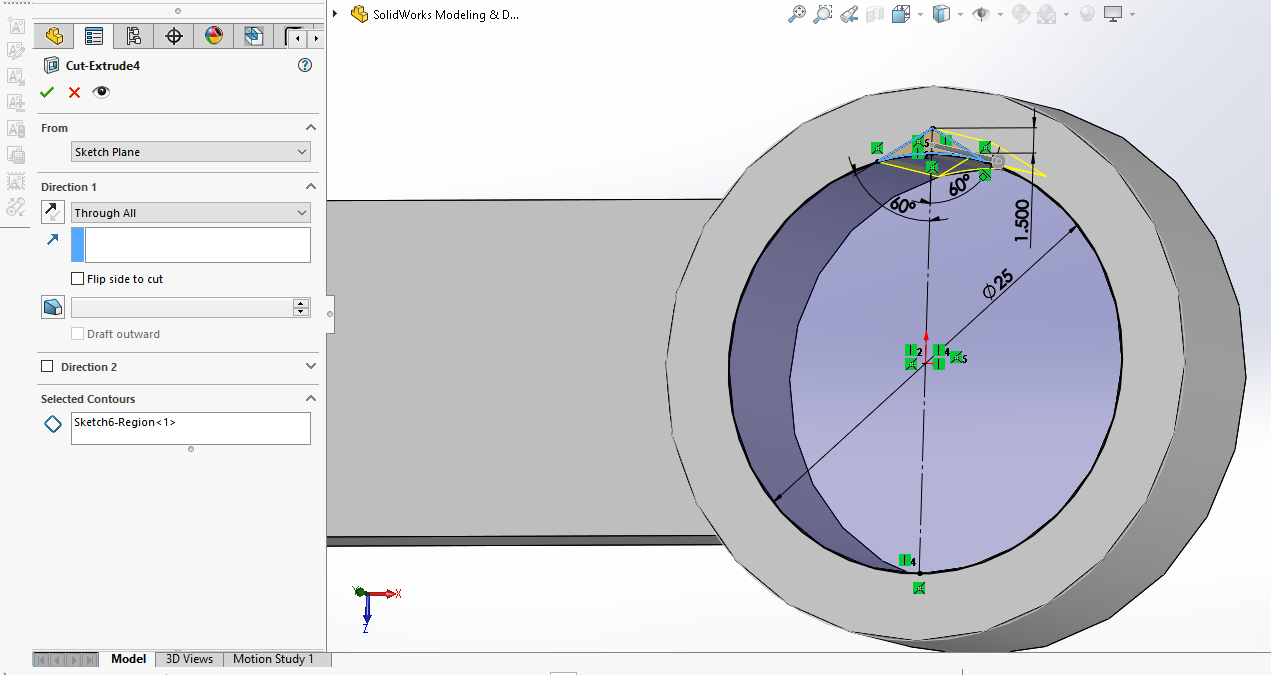Viewport: 1271px width, 675px height.
Task: Click the Reverse Direction button
Action: pos(53,212)
